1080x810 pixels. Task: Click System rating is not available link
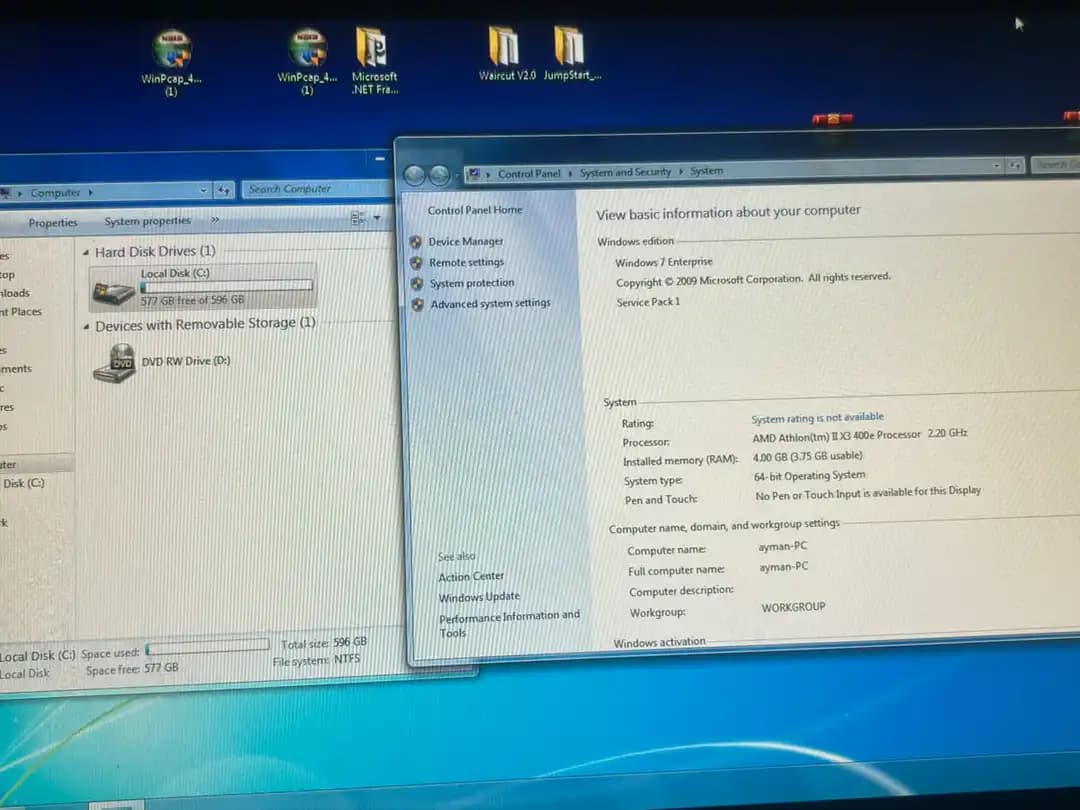[x=817, y=418]
